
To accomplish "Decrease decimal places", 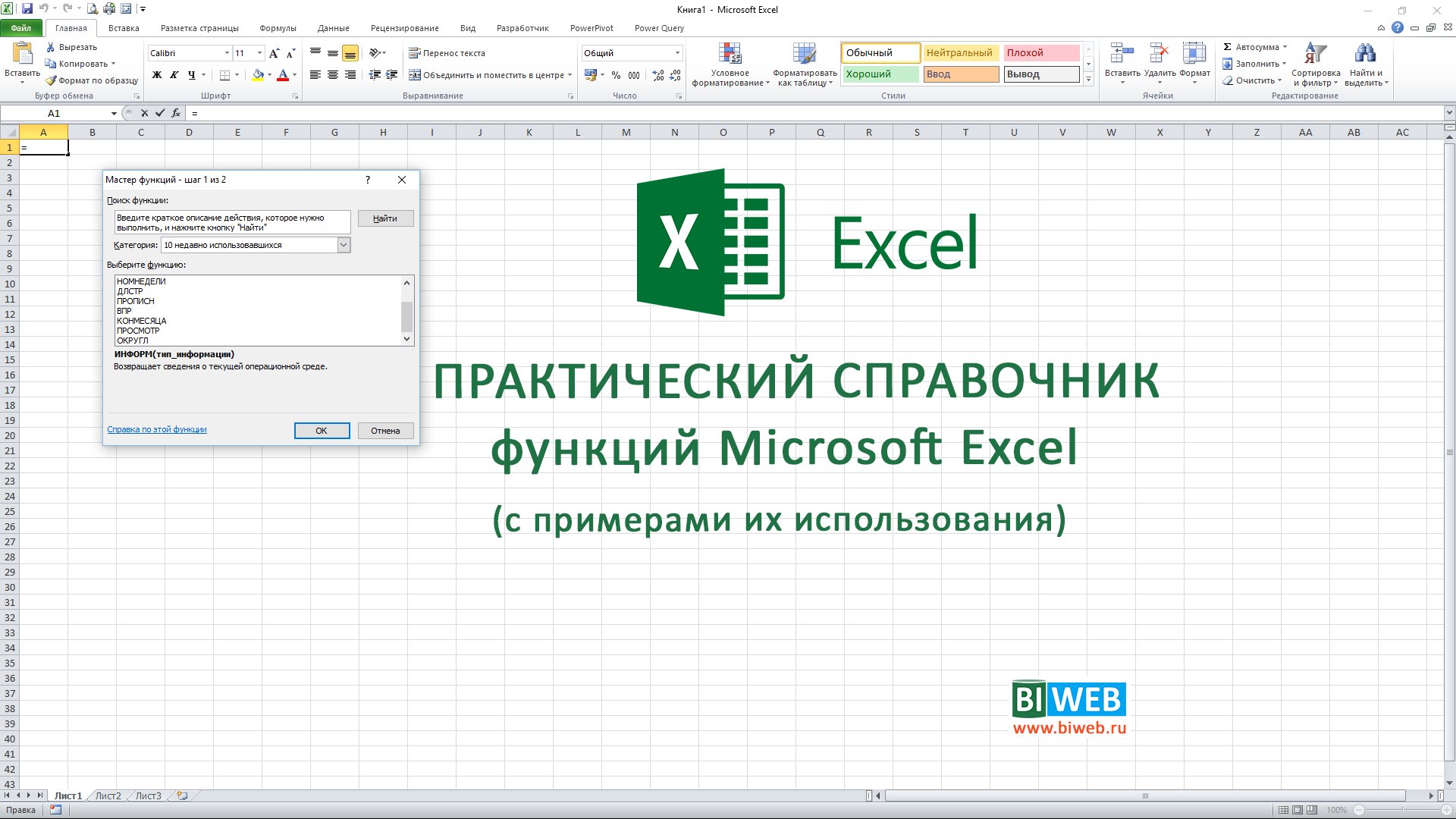I will 675,75.
